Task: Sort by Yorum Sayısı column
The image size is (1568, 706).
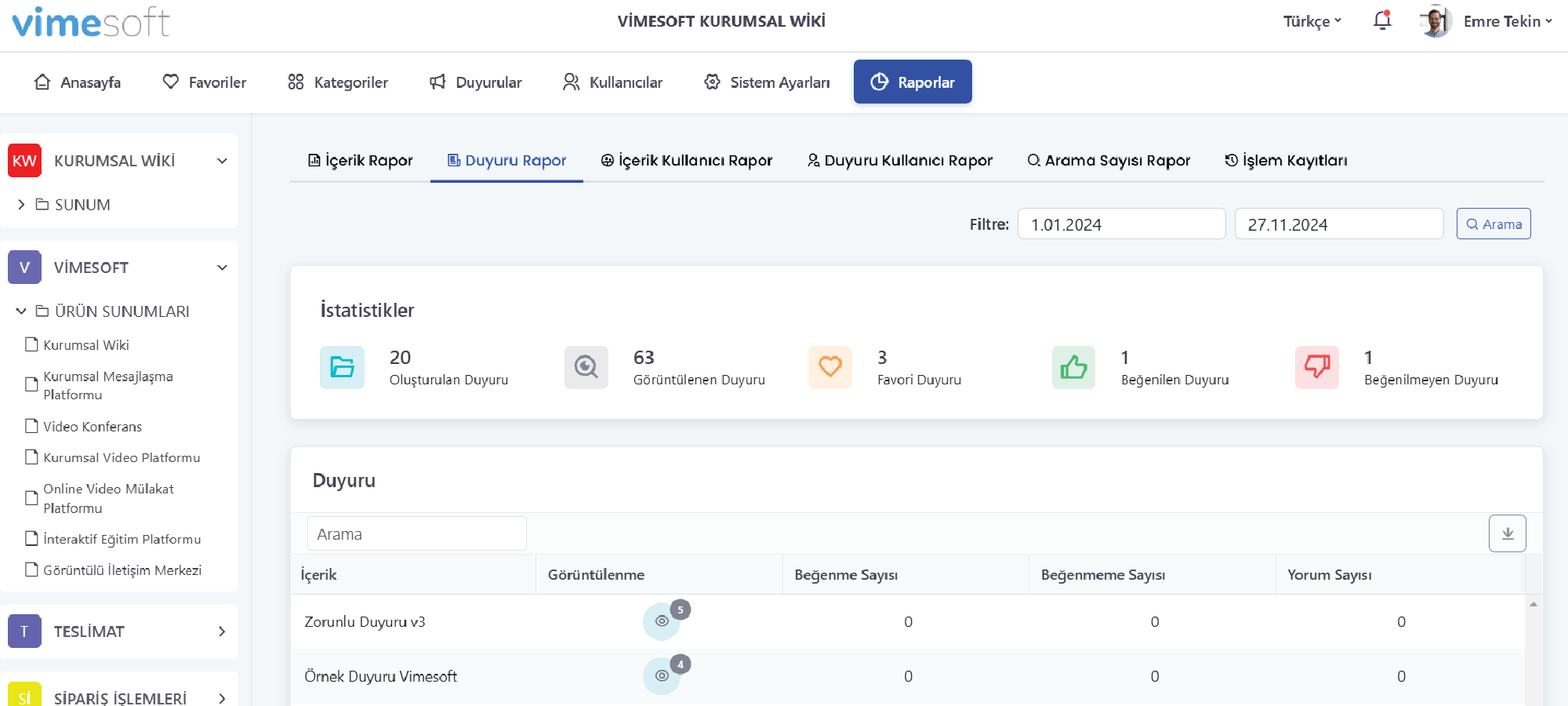Action: point(1399,574)
